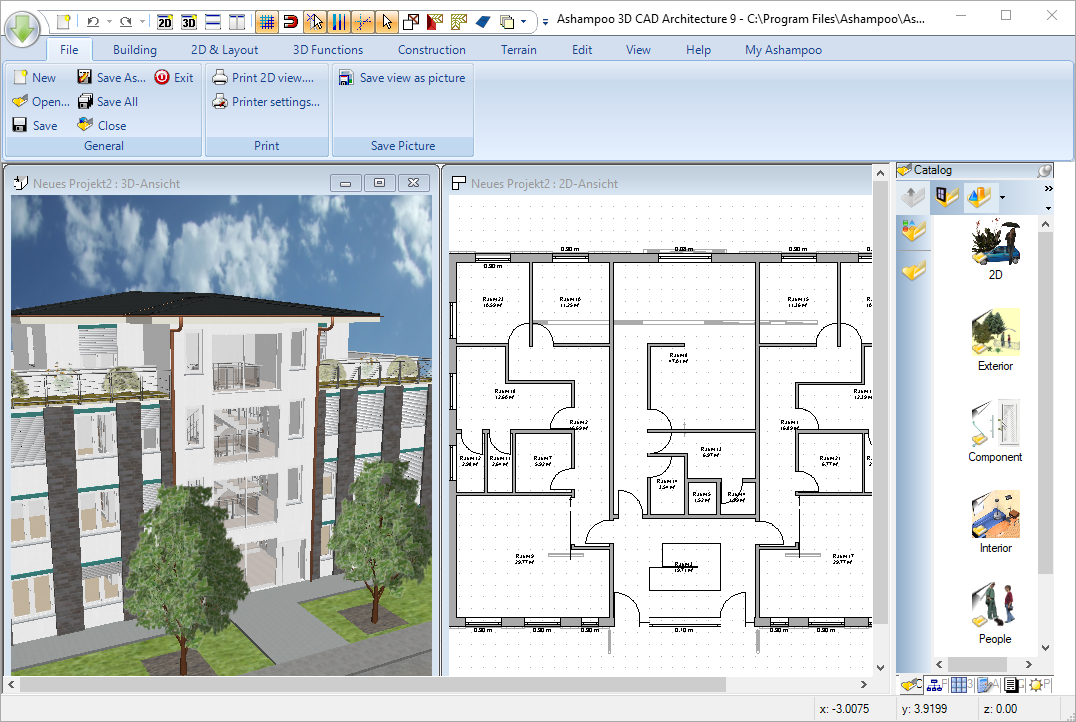Screen dimensions: 1076x722
Task: Toggle the snap magnet tool
Action: 291,20
